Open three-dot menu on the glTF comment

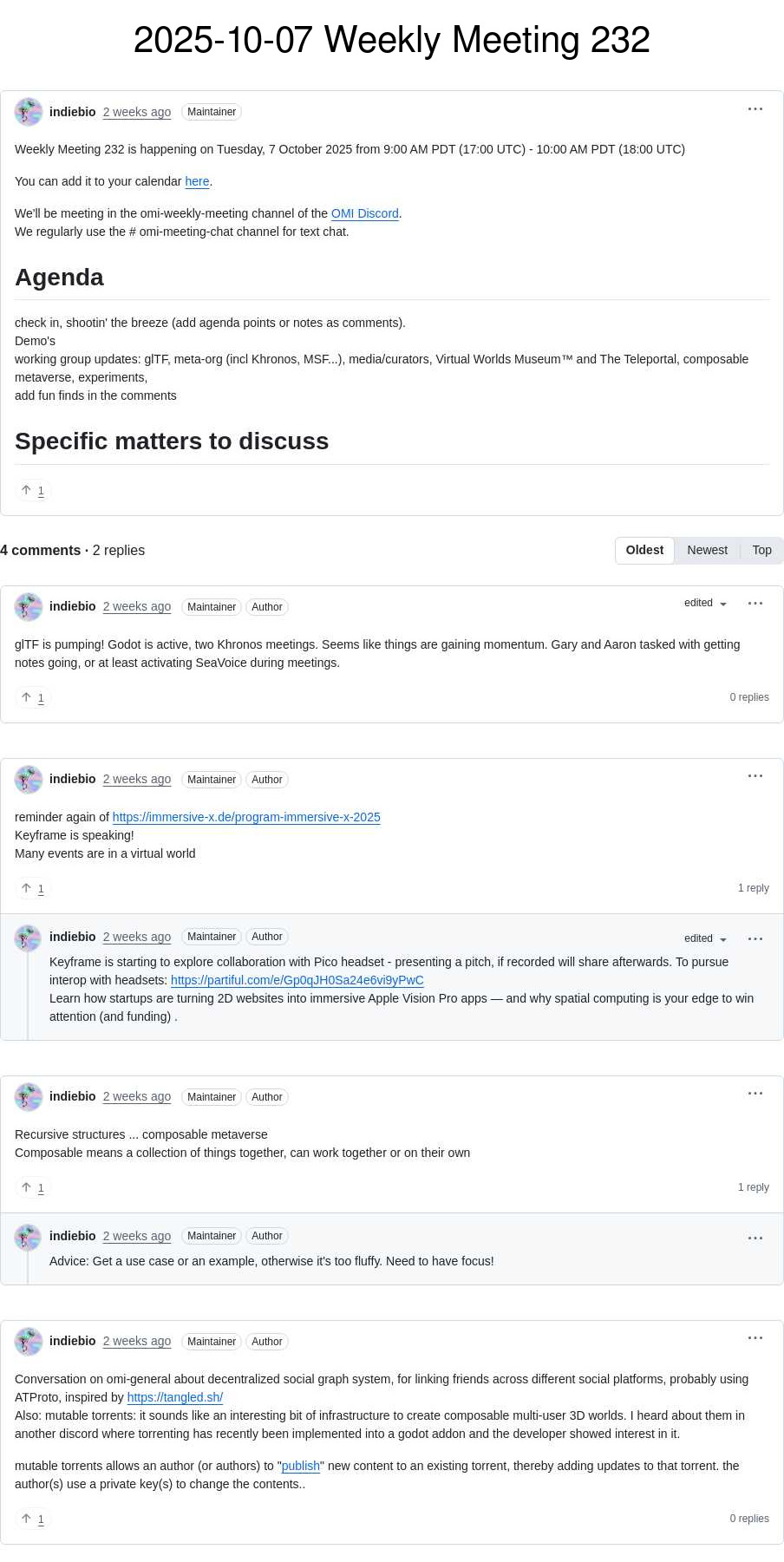[x=755, y=604]
